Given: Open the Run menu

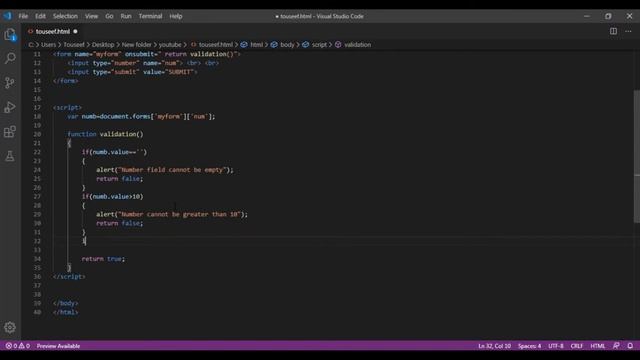Looking at the screenshot, I should [x=126, y=16].
